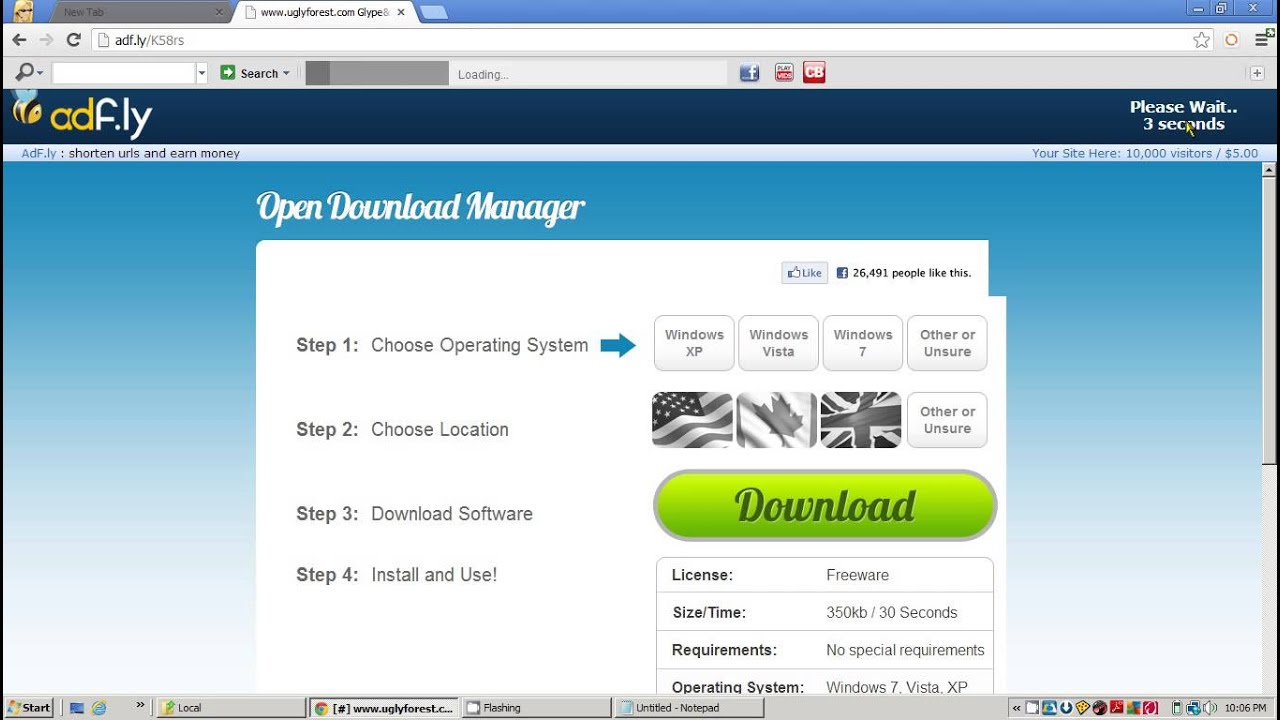Open the Facebook toolbar icon
Viewport: 1280px width, 720px height.
pos(749,72)
